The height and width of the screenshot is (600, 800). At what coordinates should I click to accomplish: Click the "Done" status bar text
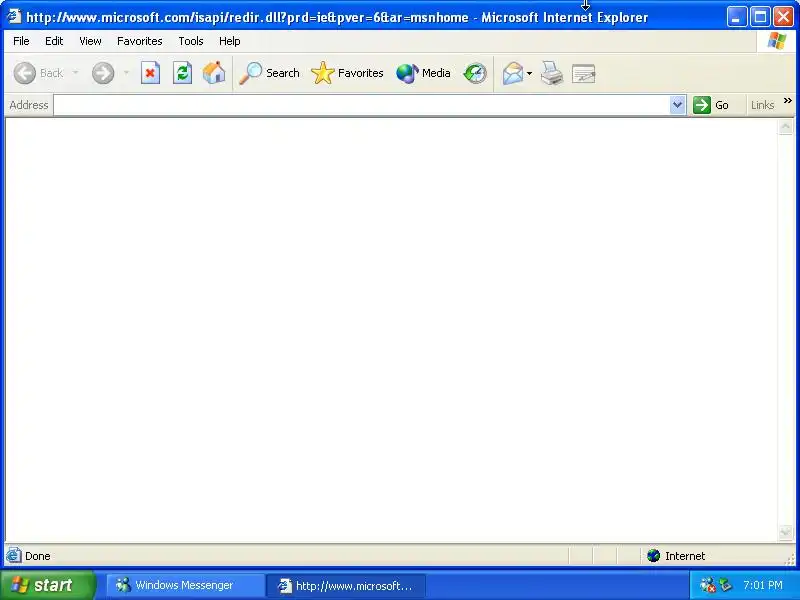click(x=38, y=556)
